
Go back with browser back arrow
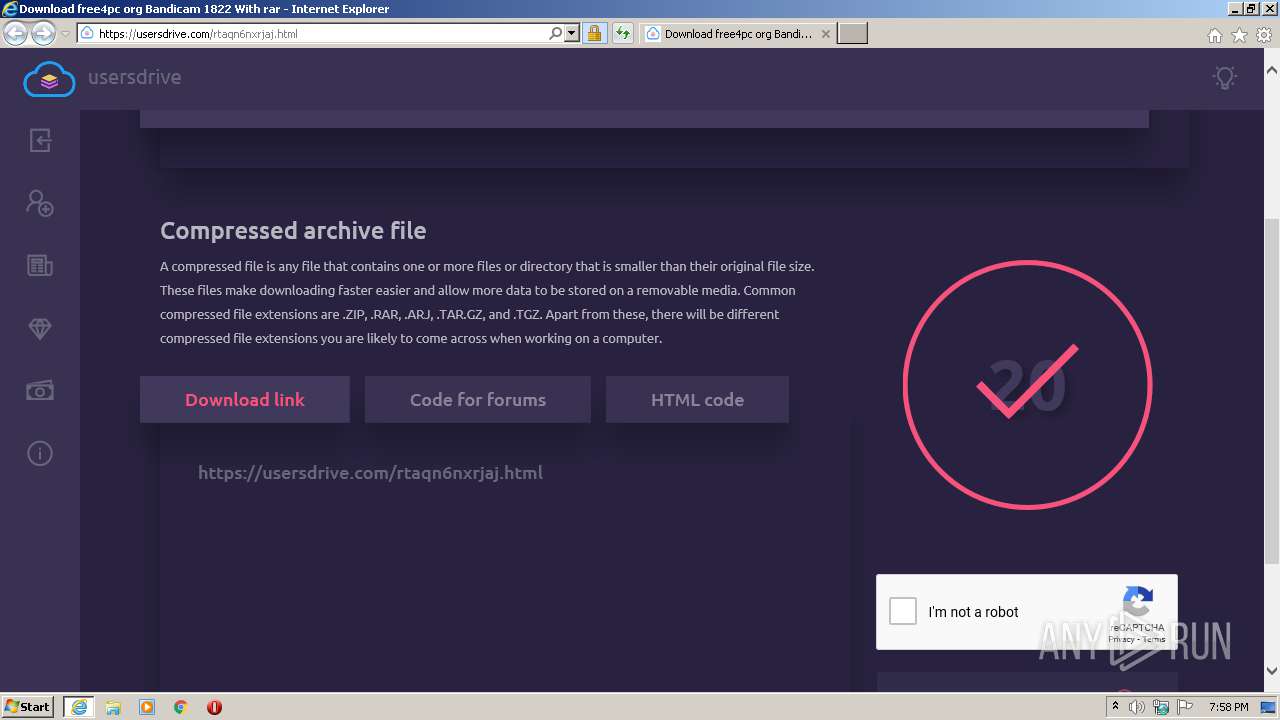15,33
